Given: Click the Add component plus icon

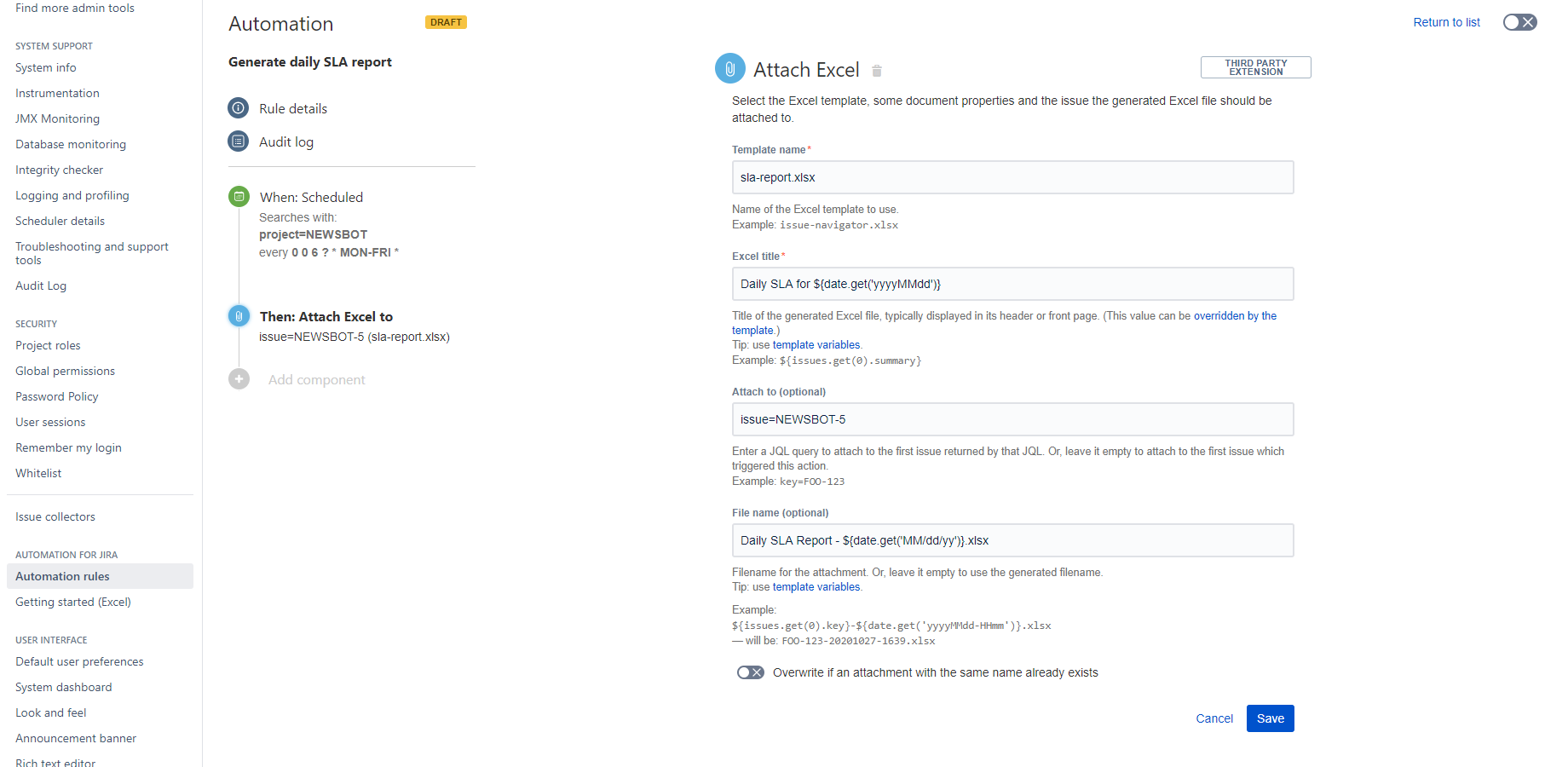Looking at the screenshot, I should (239, 379).
